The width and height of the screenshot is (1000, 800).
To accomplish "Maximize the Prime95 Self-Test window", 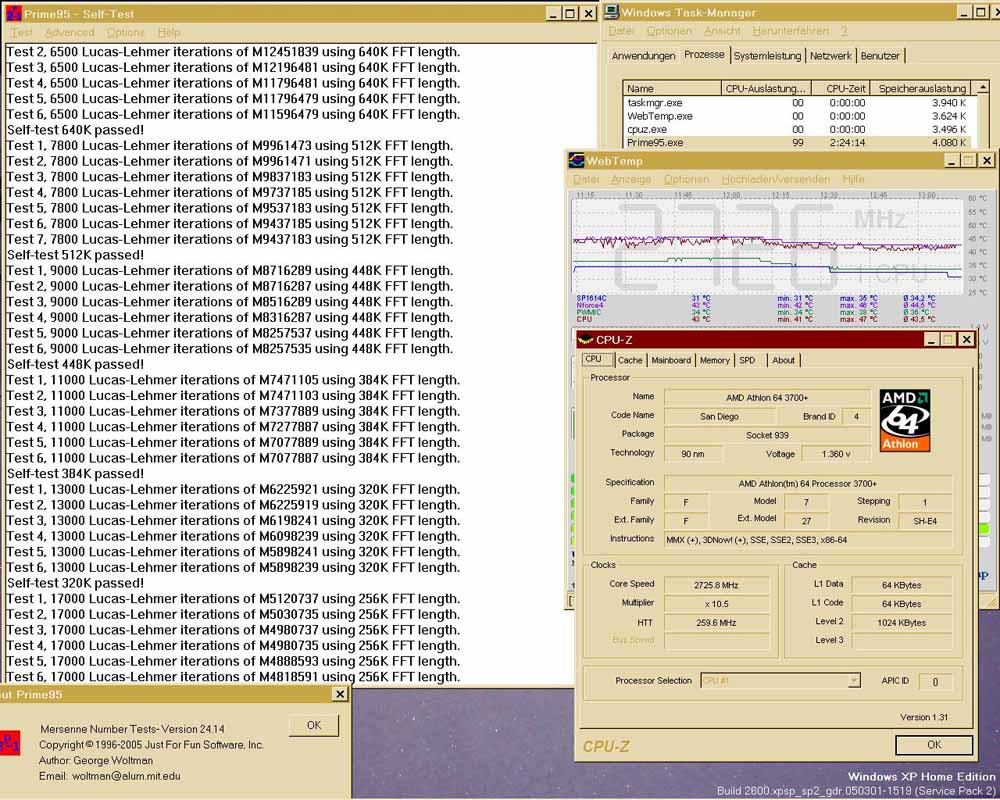I will coord(570,13).
